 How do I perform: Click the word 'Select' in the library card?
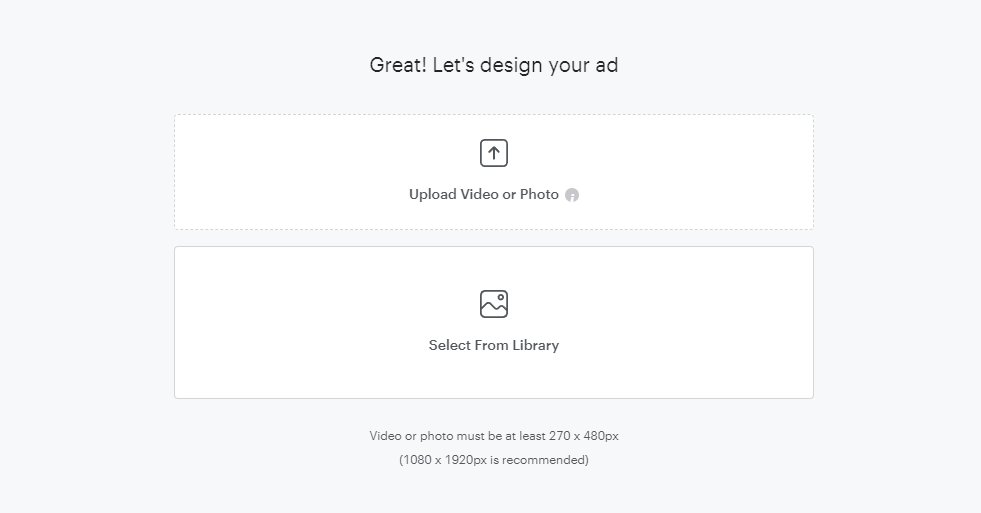click(x=449, y=345)
